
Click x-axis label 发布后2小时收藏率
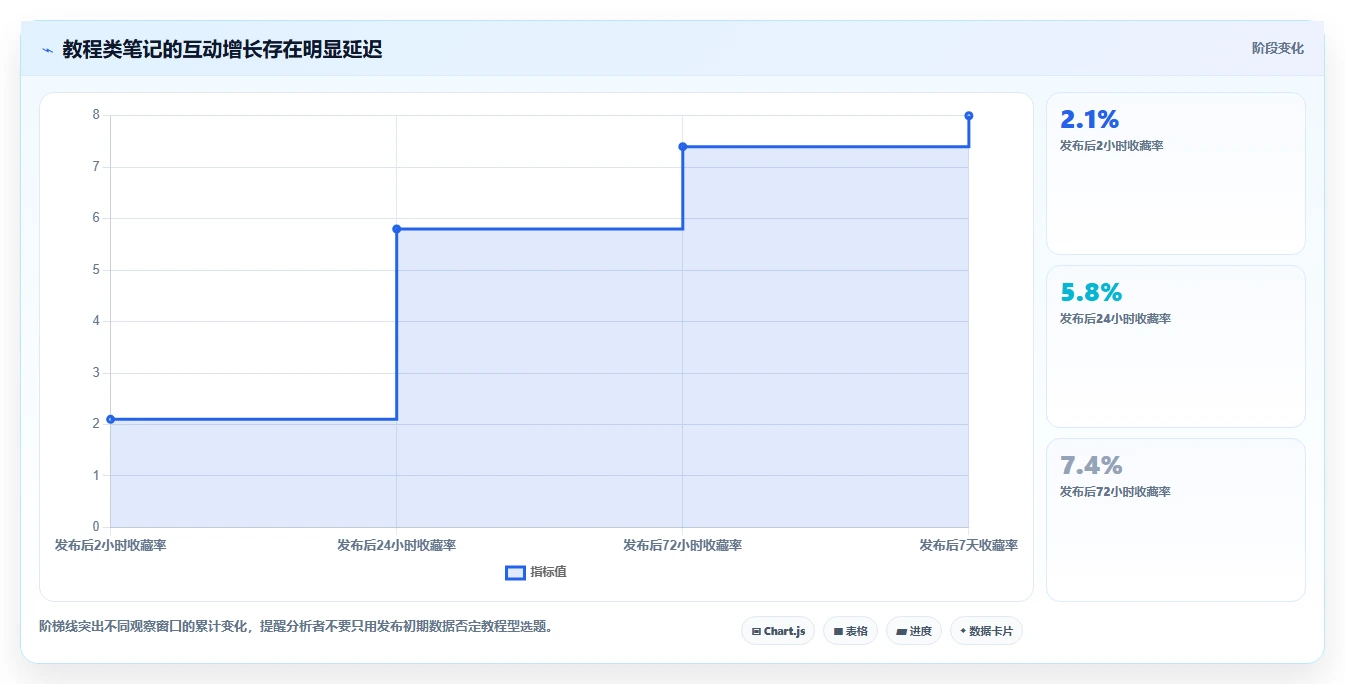coord(110,545)
